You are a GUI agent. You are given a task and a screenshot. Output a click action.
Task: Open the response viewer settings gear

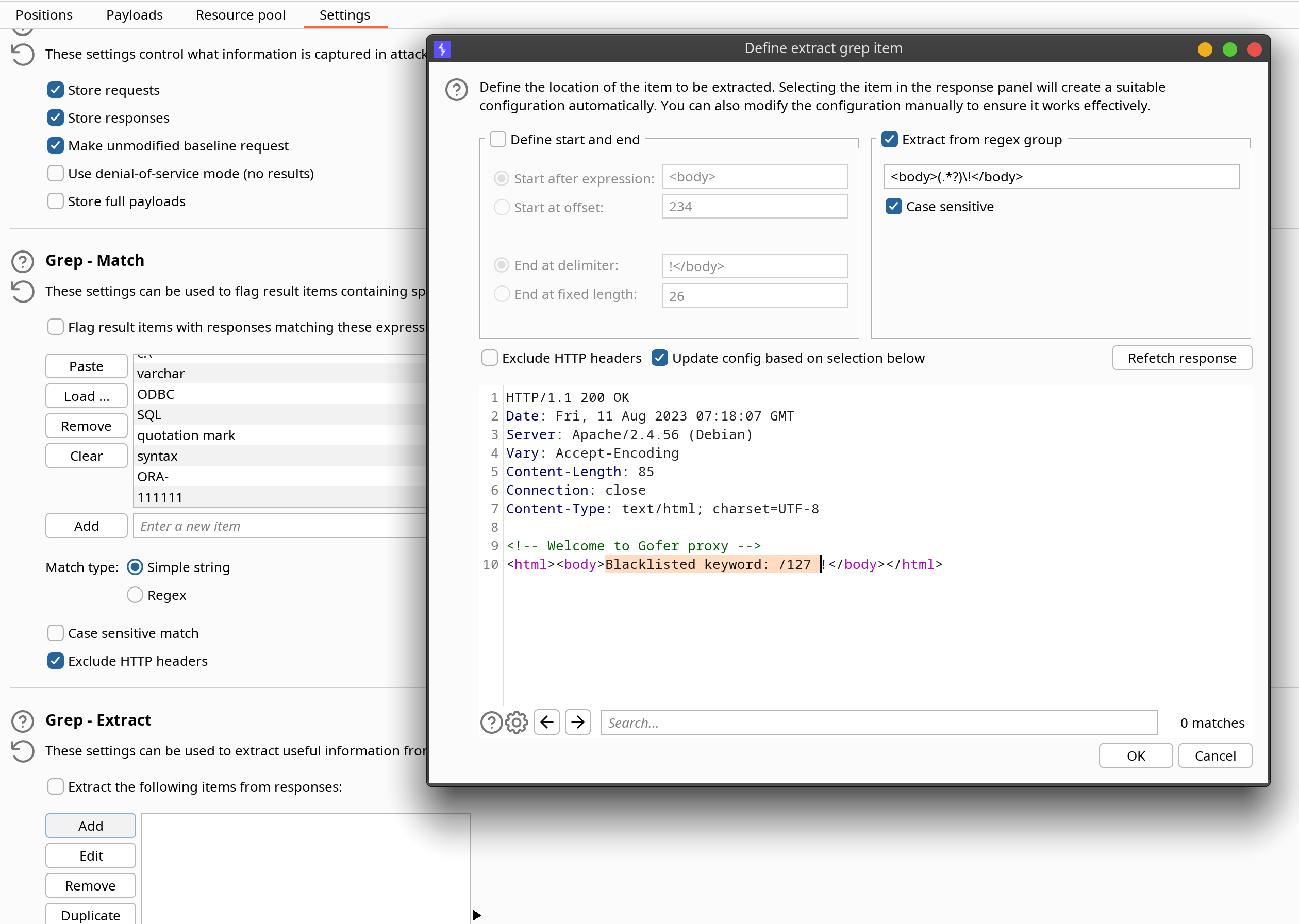click(x=516, y=723)
